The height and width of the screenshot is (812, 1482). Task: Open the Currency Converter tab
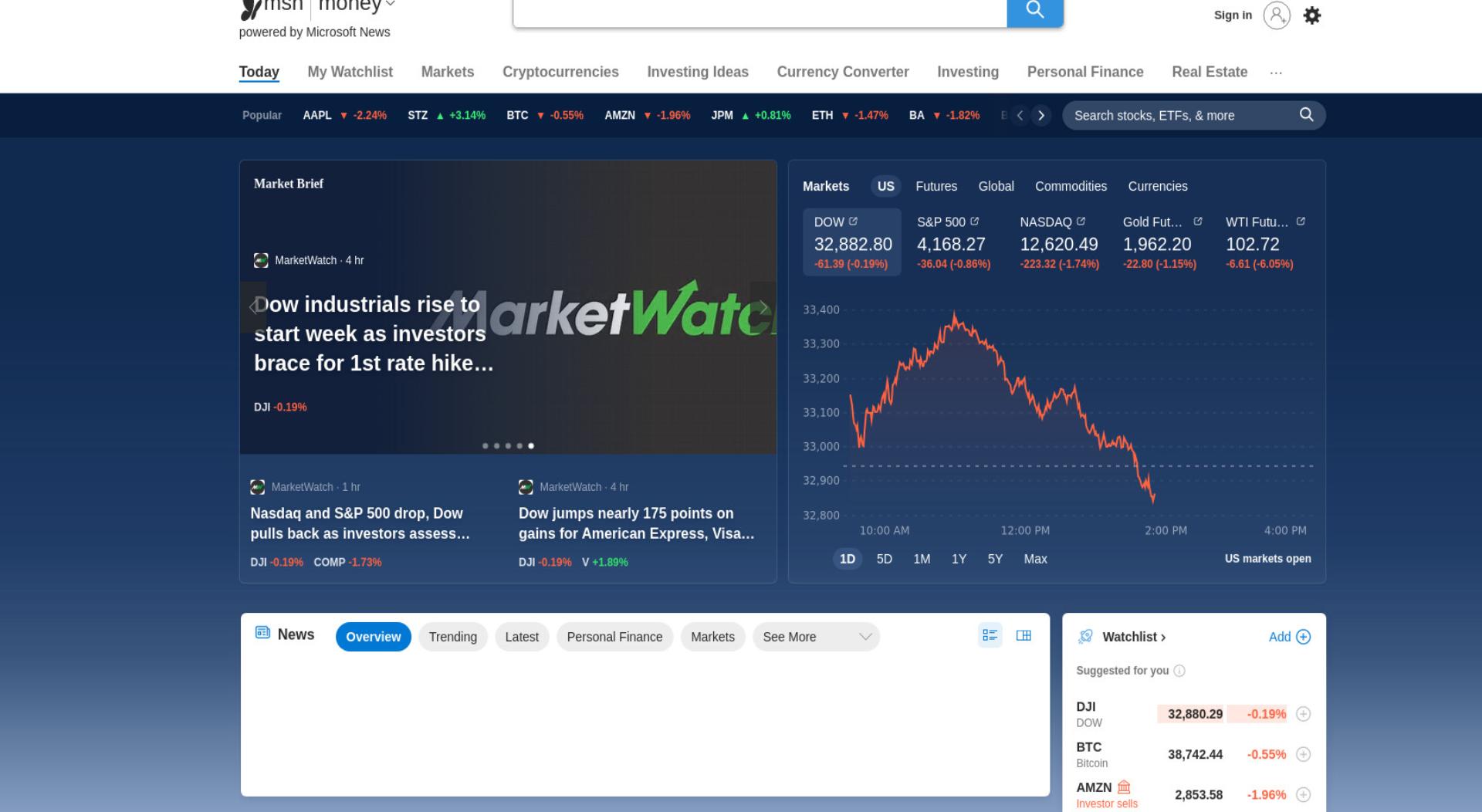(x=843, y=72)
